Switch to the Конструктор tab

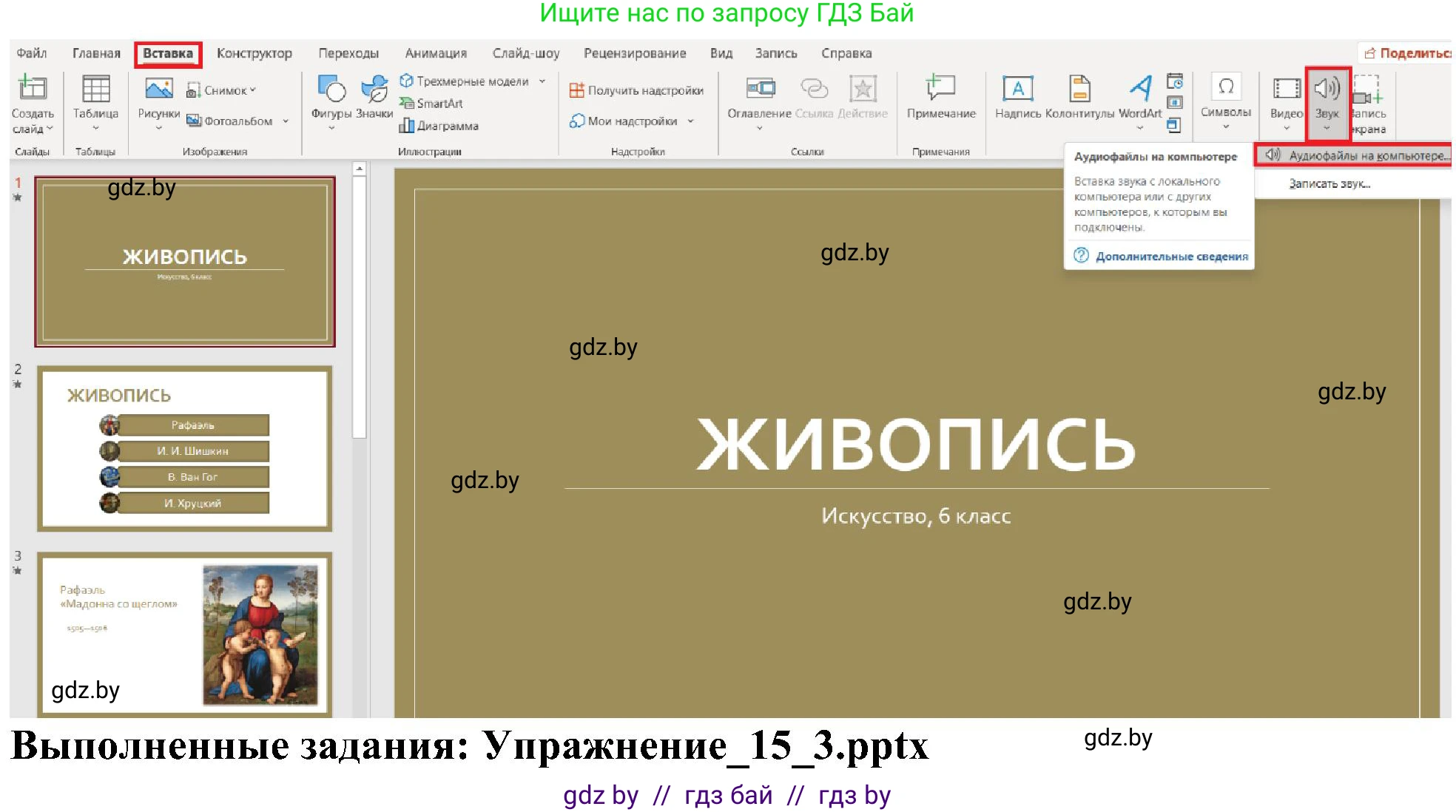coord(254,53)
